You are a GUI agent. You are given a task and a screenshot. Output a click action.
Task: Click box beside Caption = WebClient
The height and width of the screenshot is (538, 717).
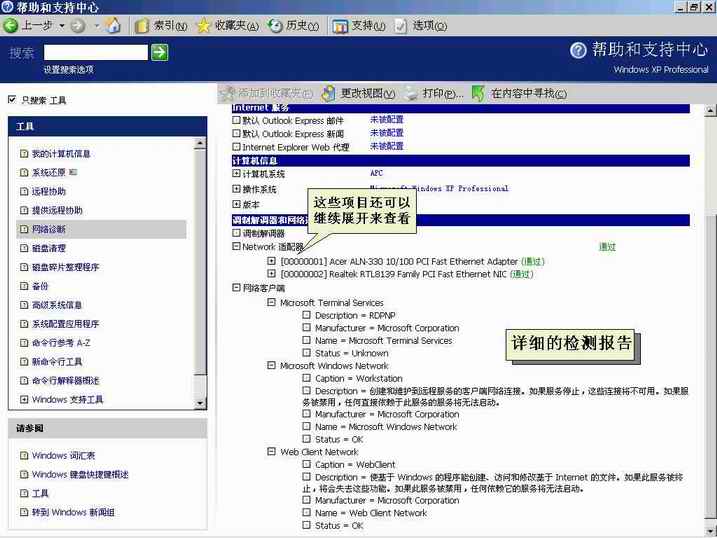(x=306, y=464)
